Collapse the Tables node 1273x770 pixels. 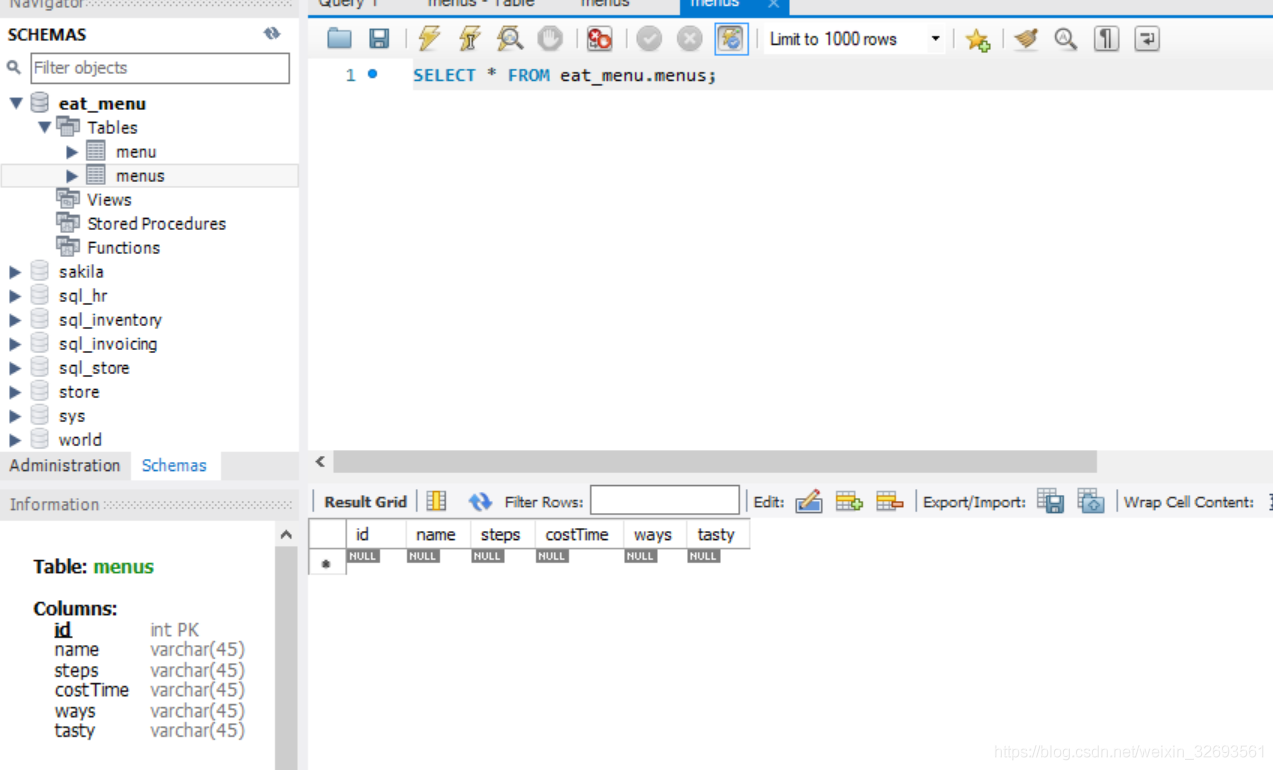(x=45, y=127)
